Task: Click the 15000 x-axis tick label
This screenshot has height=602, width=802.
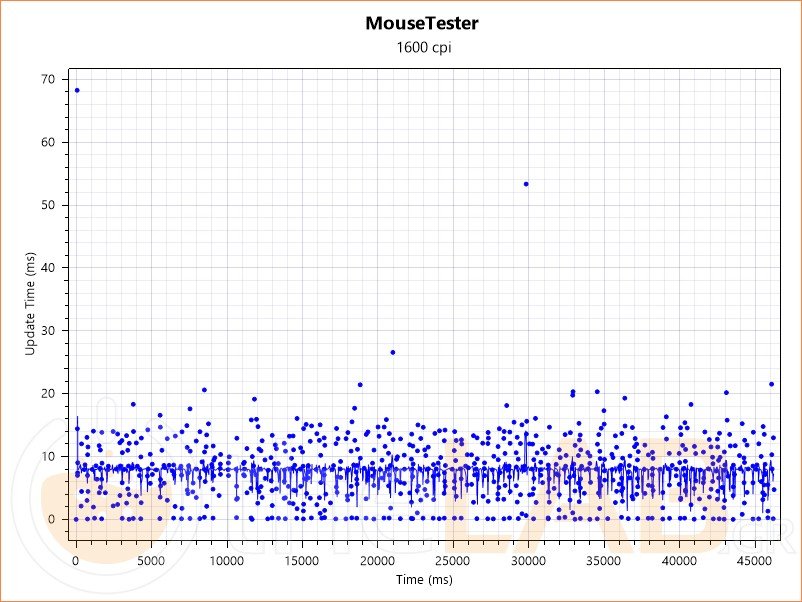Action: point(302,561)
